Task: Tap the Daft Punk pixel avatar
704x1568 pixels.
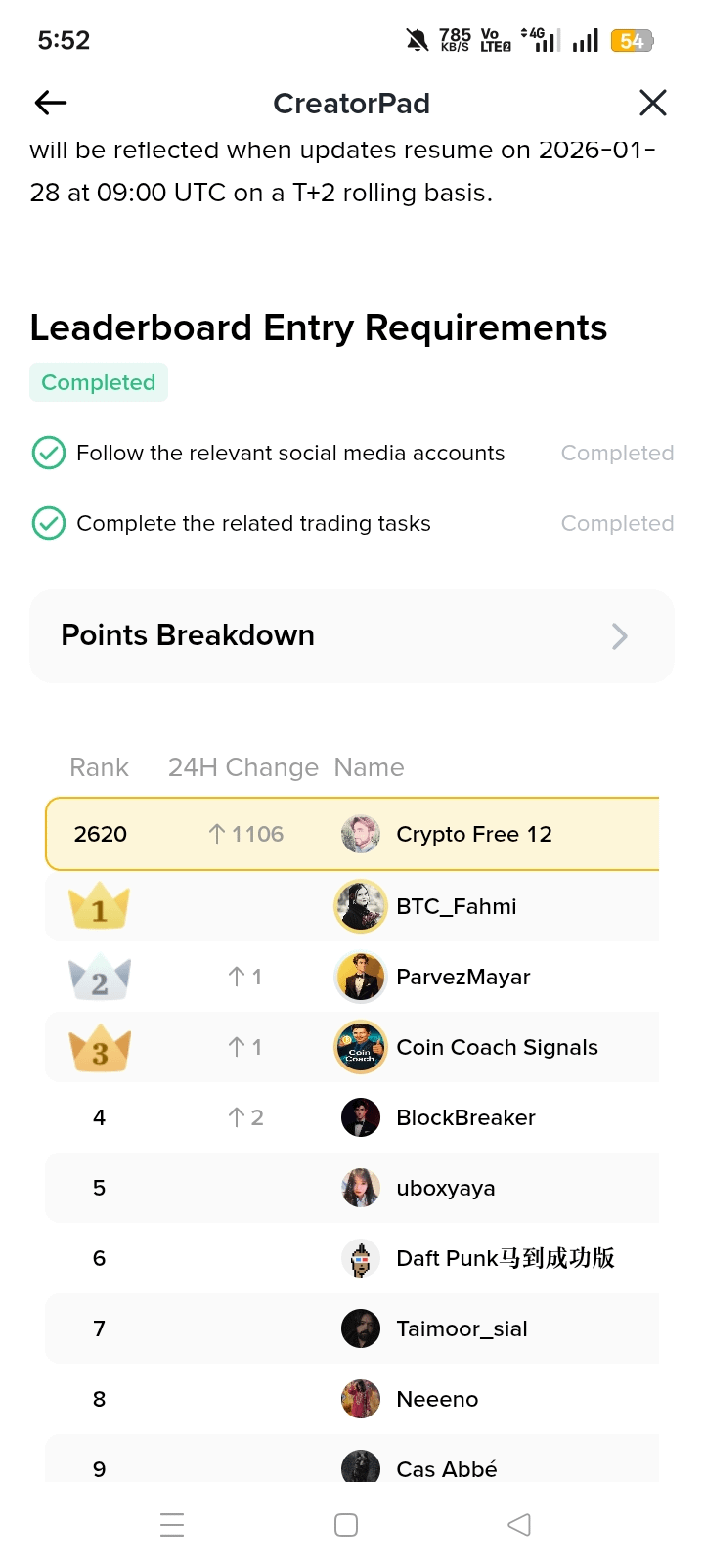Action: click(360, 1258)
